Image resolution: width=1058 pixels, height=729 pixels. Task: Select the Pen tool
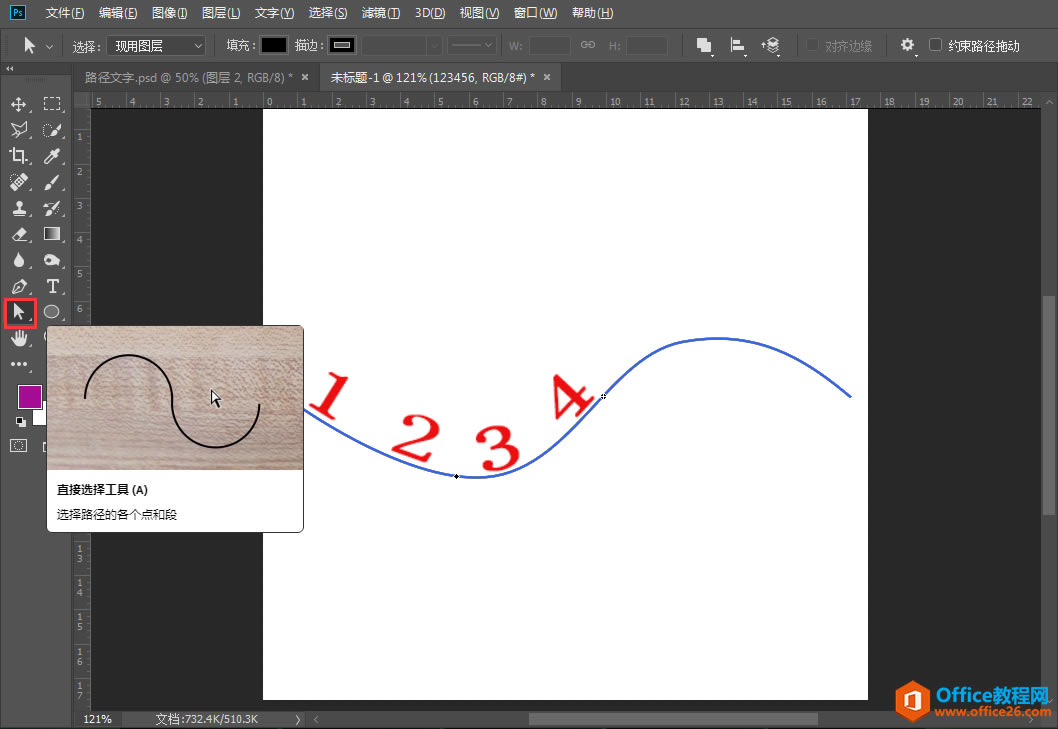pos(19,286)
